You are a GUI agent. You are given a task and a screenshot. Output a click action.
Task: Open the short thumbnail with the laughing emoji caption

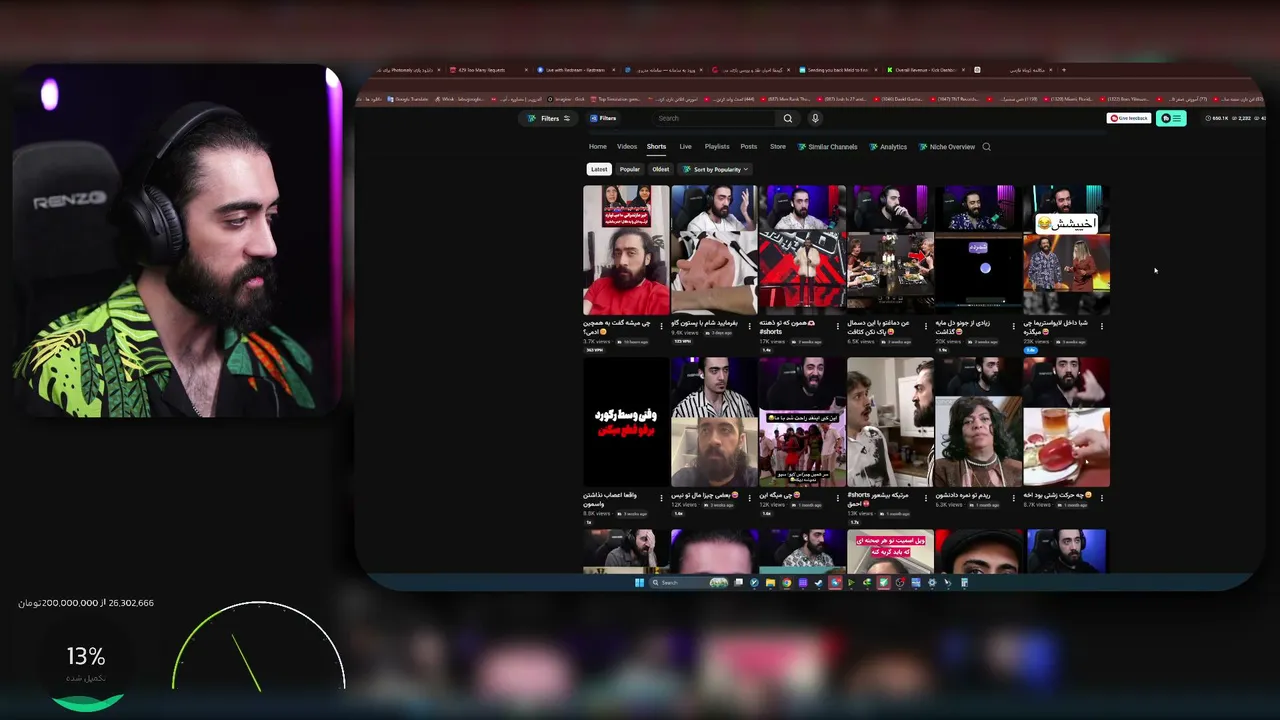(x=1066, y=250)
